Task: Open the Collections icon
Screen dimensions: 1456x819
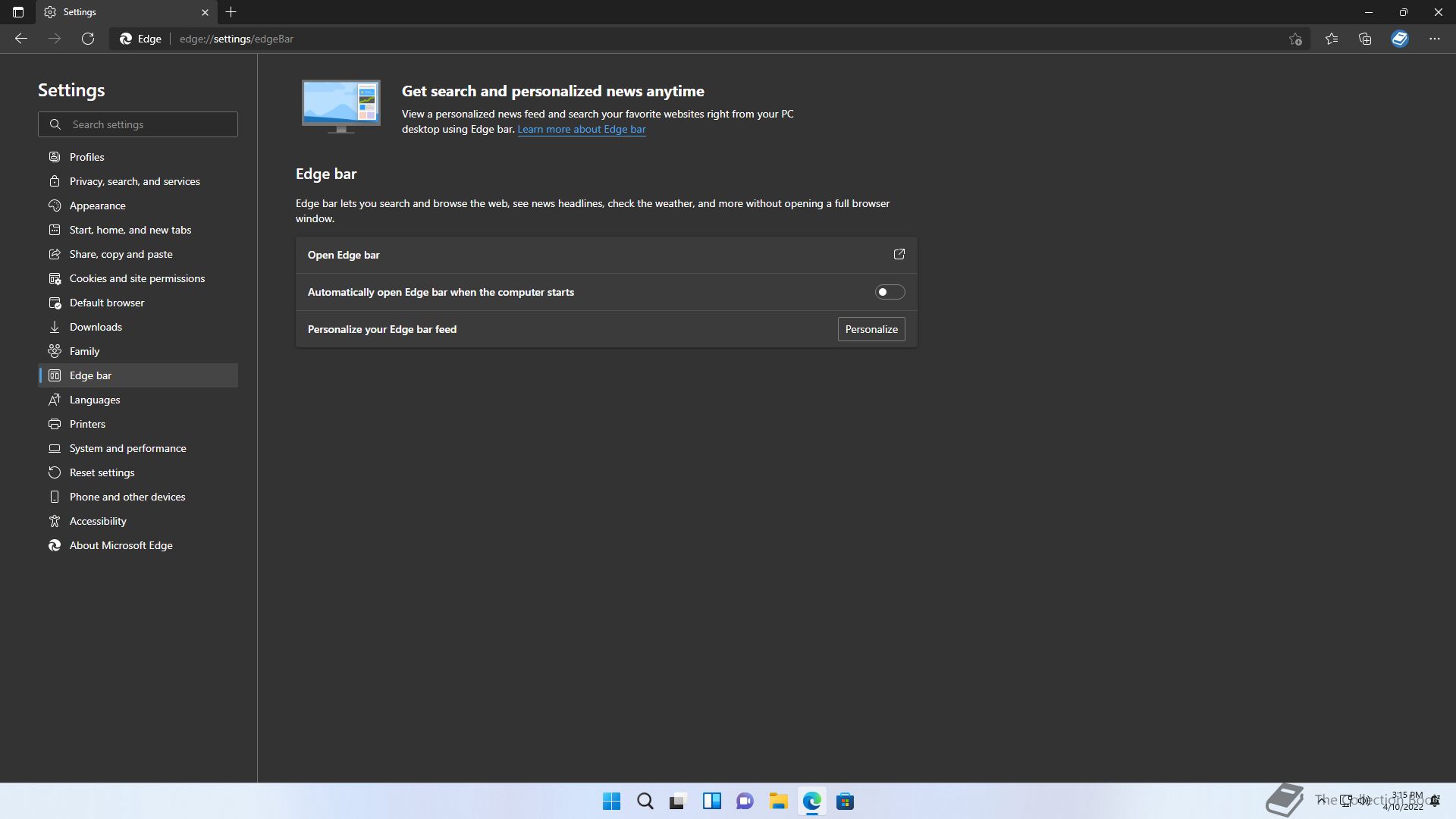Action: click(1365, 39)
